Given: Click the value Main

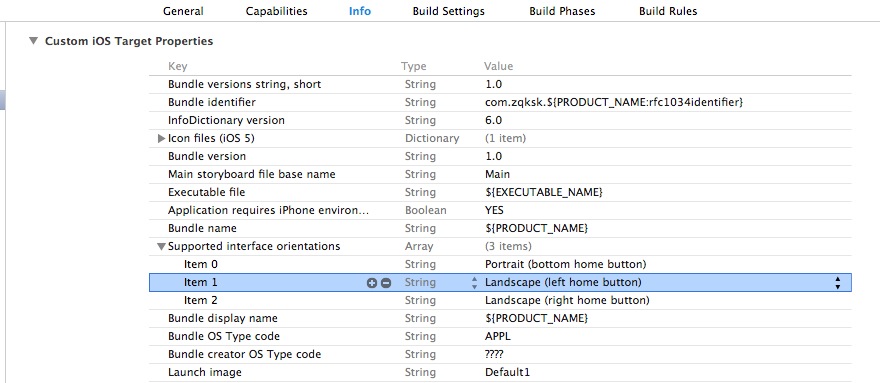Looking at the screenshot, I should (497, 174).
